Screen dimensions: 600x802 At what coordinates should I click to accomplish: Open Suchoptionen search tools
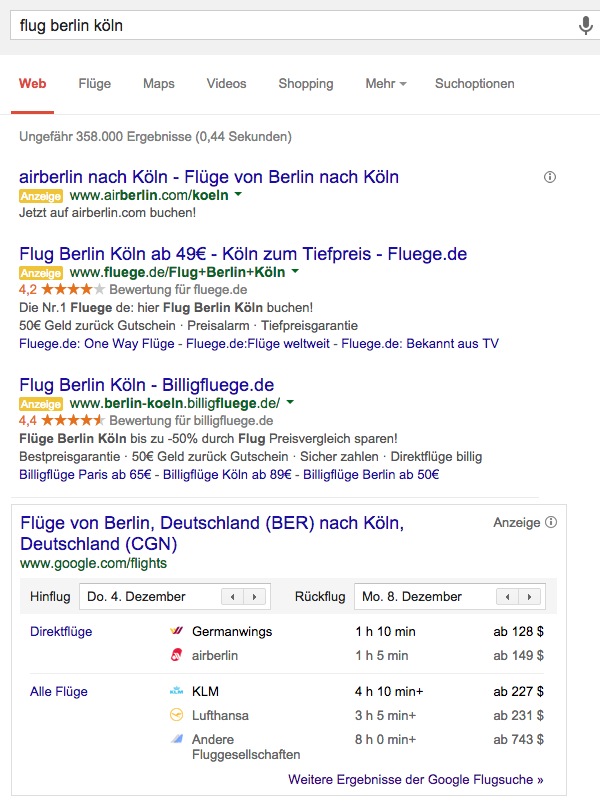tap(475, 83)
